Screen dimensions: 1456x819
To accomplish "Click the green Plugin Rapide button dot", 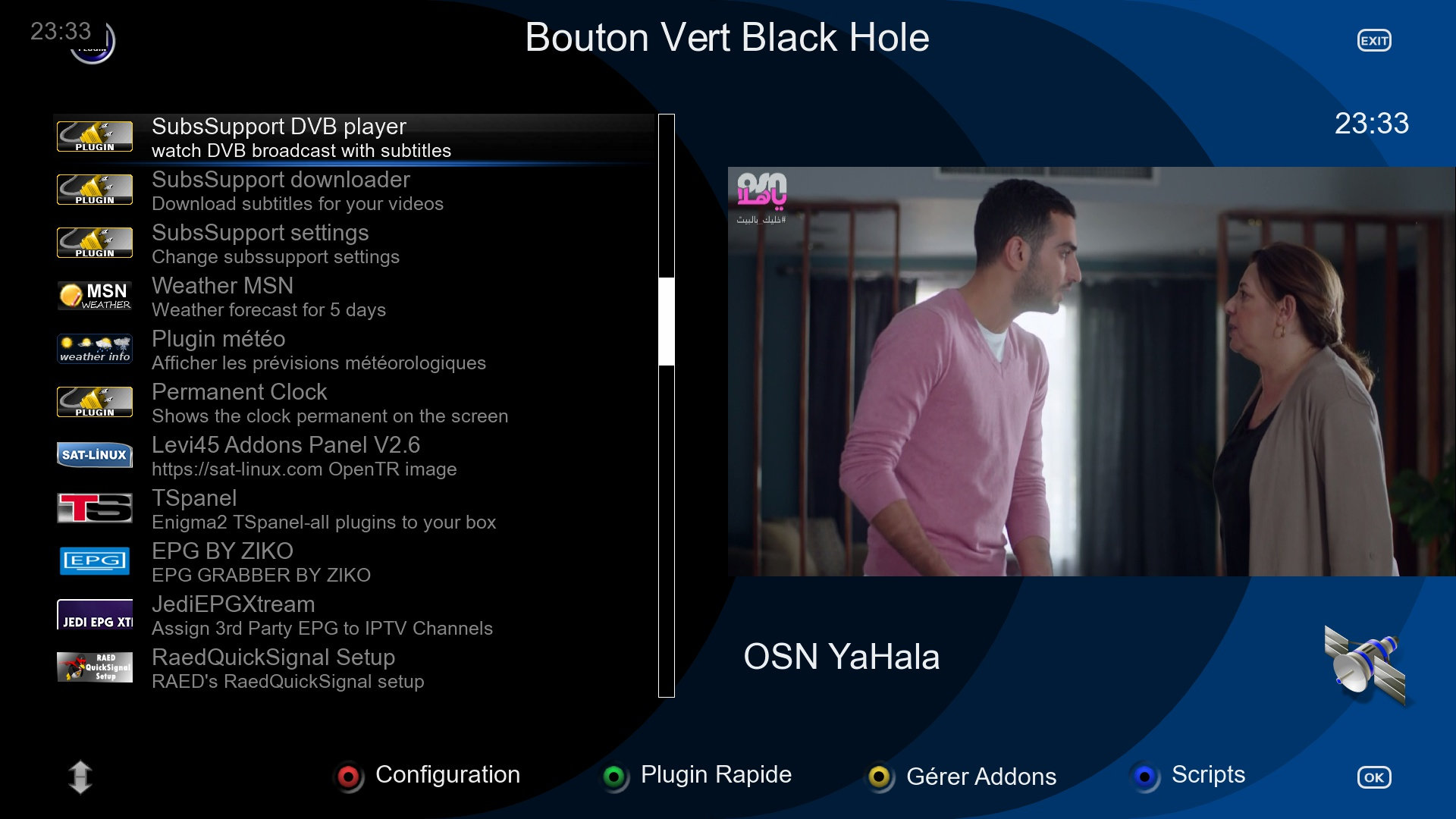I will point(614,777).
